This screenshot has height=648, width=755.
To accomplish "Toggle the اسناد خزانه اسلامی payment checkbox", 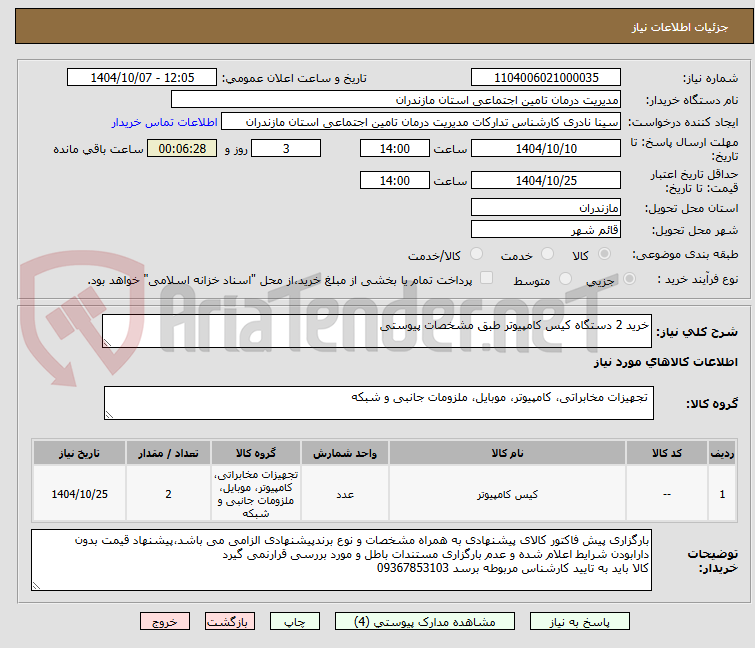I will click(486, 278).
